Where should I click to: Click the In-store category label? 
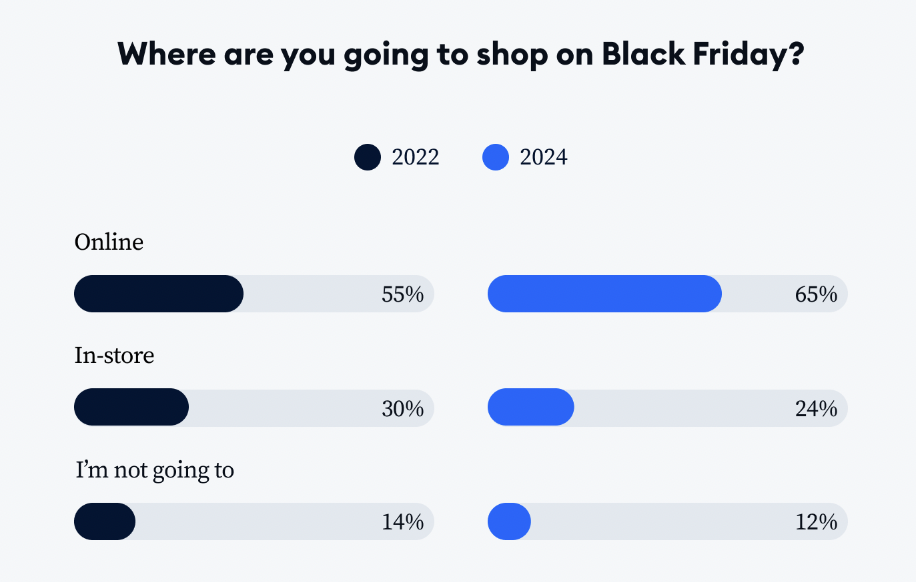pos(114,355)
